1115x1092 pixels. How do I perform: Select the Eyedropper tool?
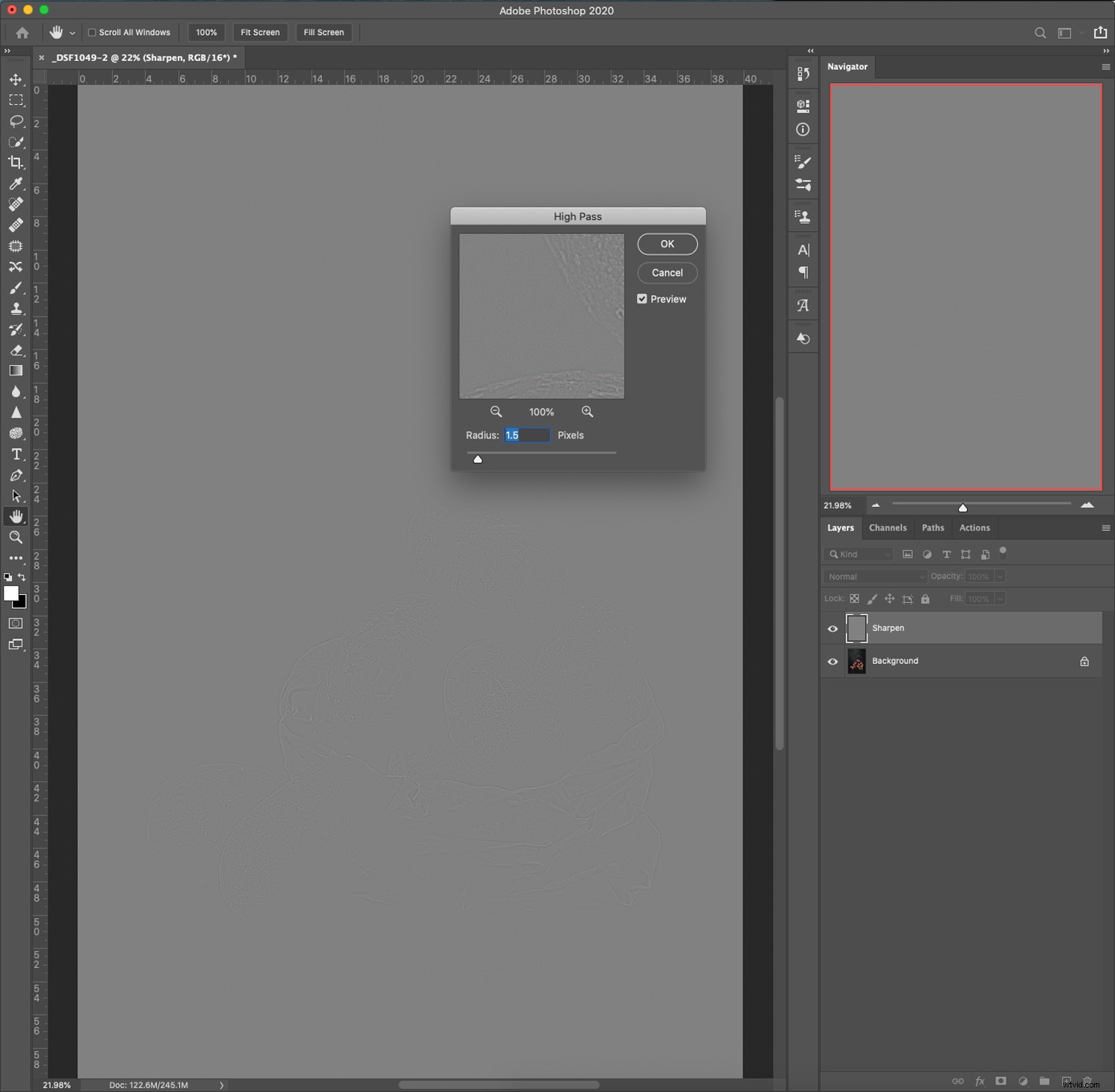[x=16, y=184]
